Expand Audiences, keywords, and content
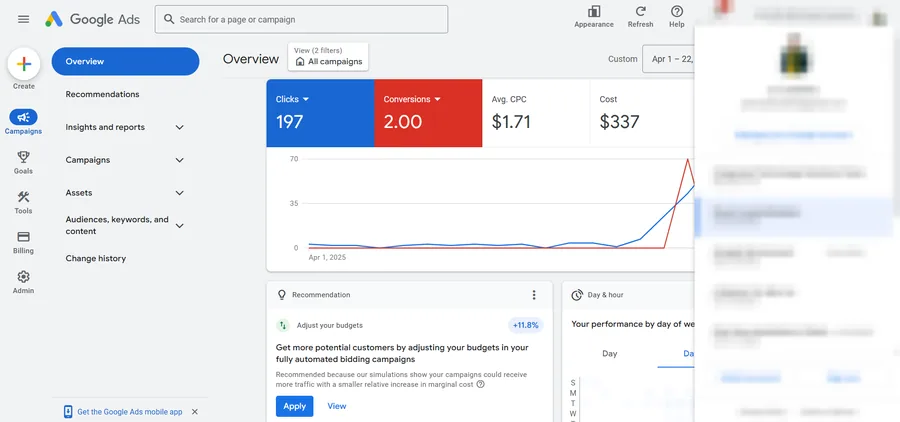The image size is (900, 422). [180, 226]
